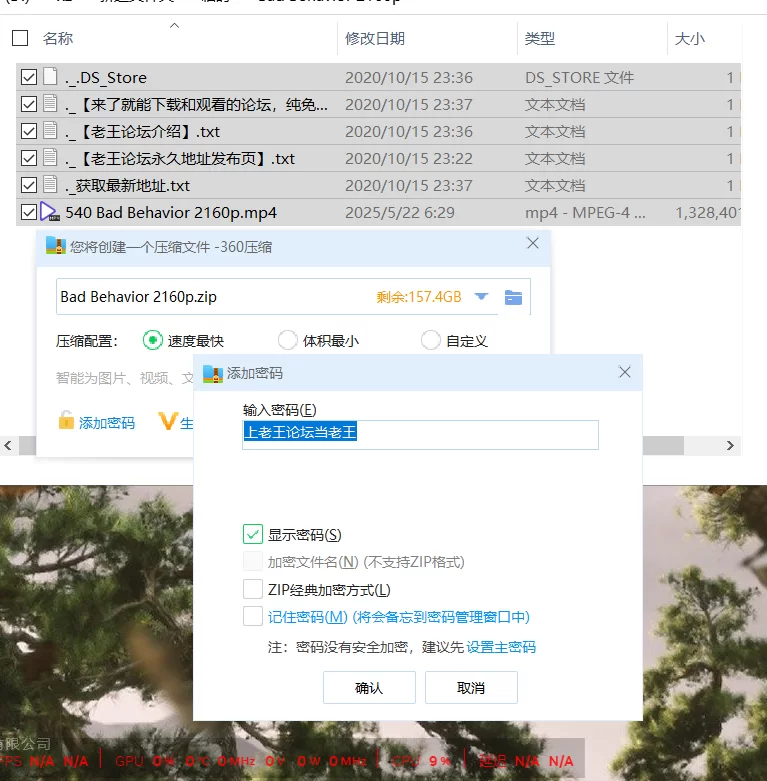Uncheck the 【老王论坛永久地址发布页】.txt checkbox
Viewport: 767px width, 781px height.
pos(29,158)
